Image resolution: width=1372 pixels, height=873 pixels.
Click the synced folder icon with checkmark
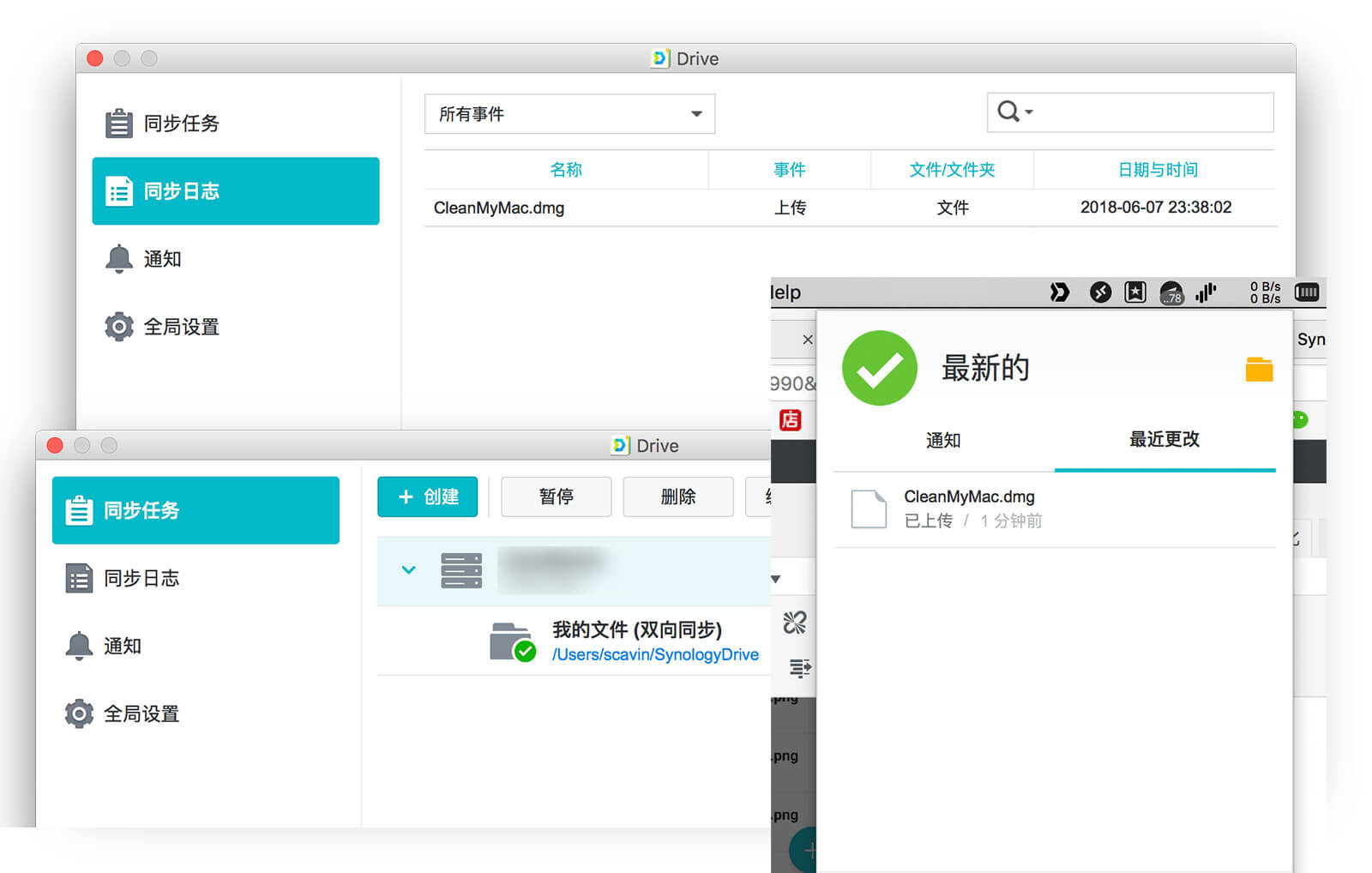pos(513,642)
